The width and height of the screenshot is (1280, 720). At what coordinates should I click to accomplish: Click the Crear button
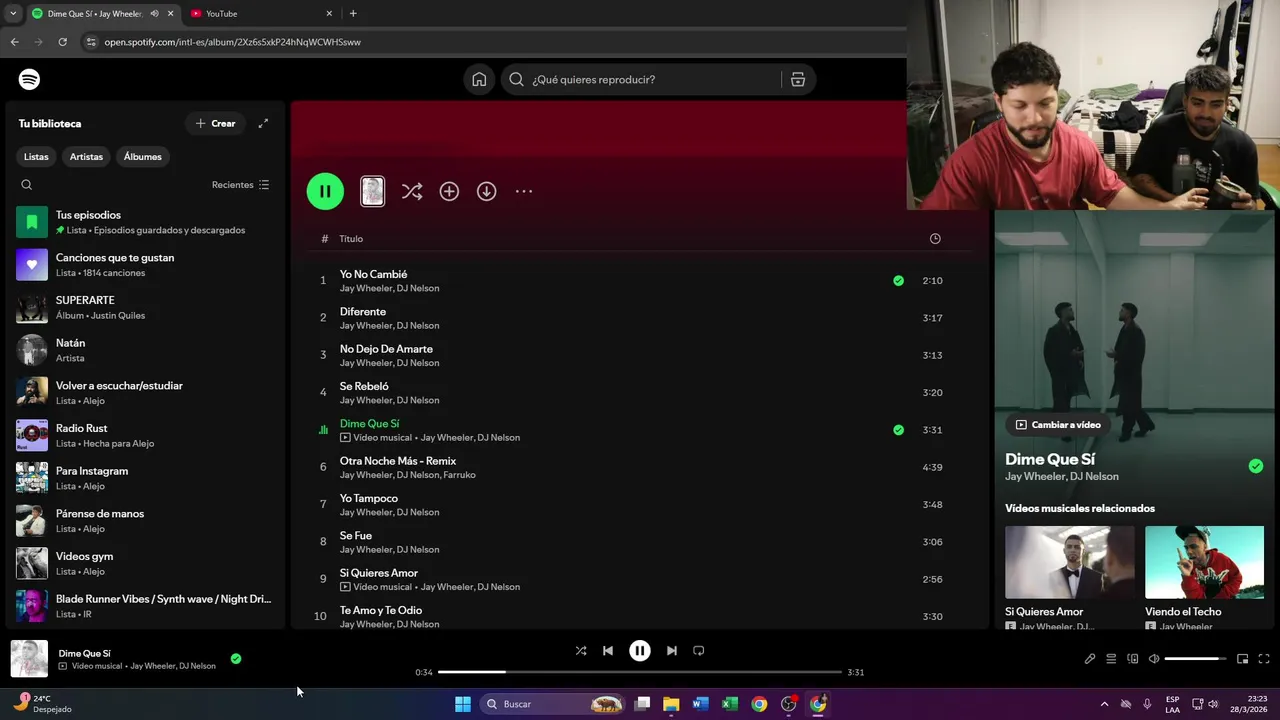pyautogui.click(x=216, y=123)
